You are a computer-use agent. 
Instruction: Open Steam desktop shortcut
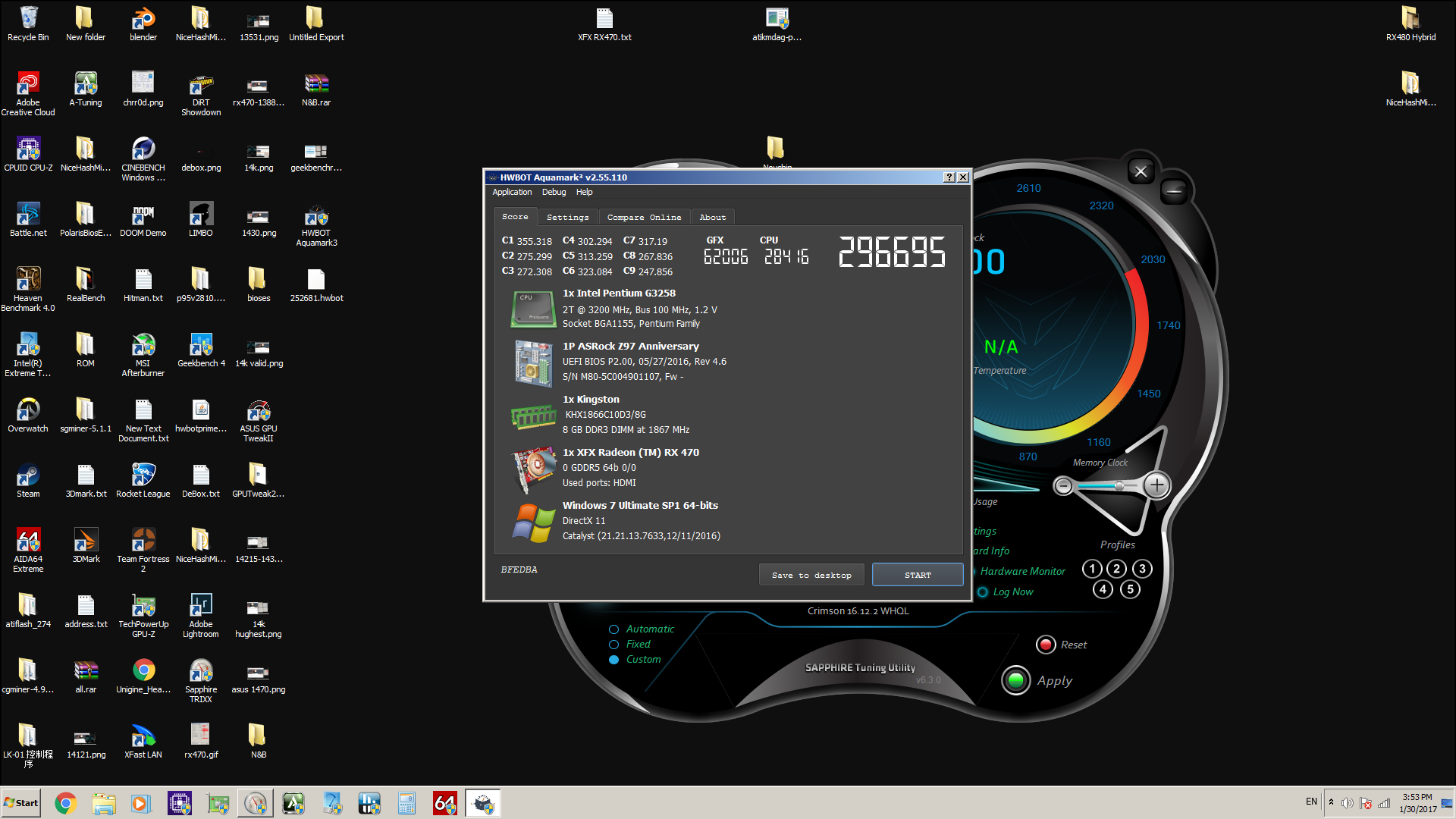coord(28,480)
